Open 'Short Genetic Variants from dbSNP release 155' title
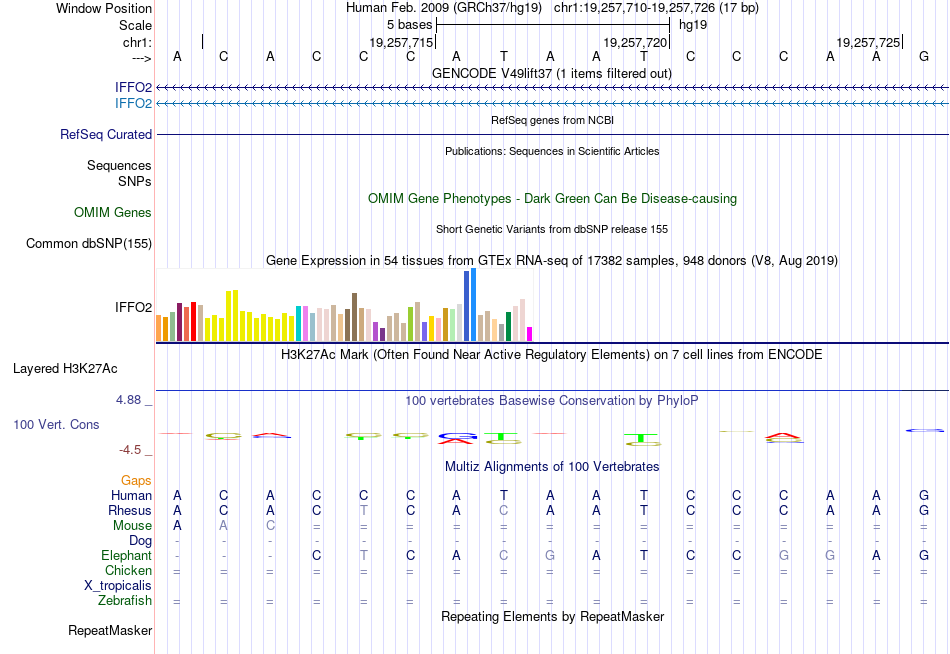This screenshot has height=654, width=950. [552, 229]
